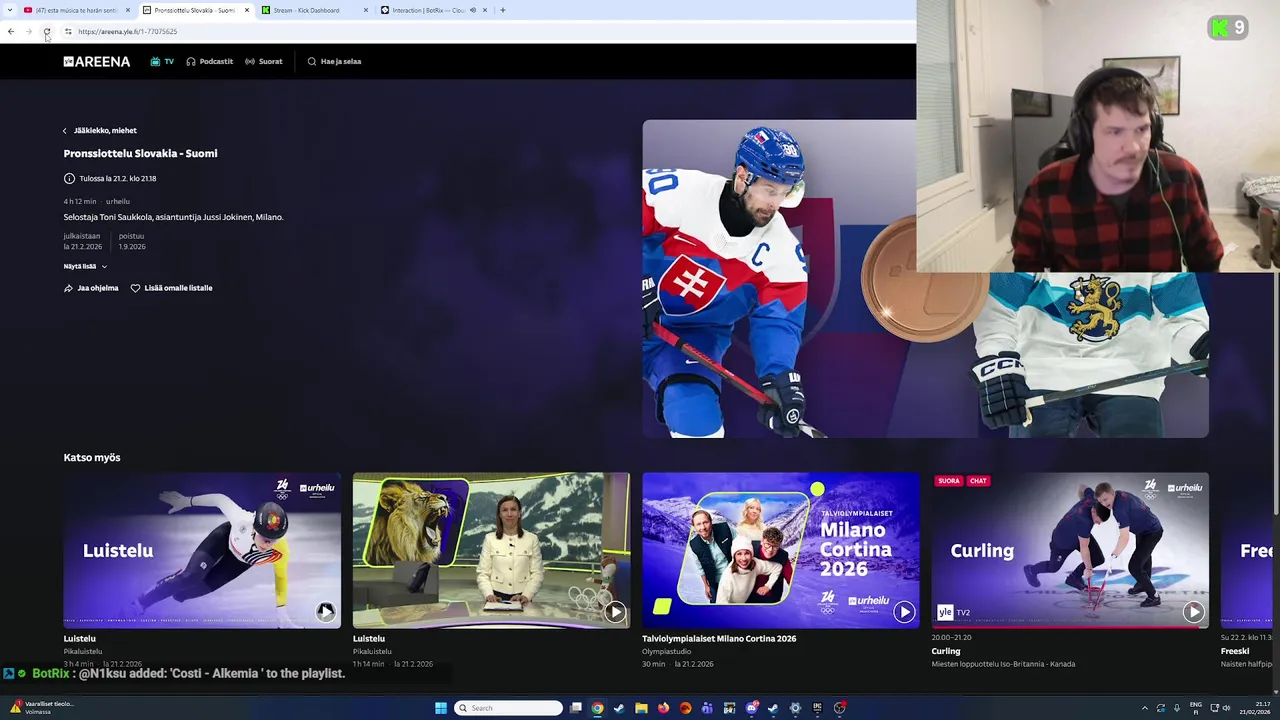Click the browser back arrow
This screenshot has width=1280, height=720.
pyautogui.click(x=11, y=31)
